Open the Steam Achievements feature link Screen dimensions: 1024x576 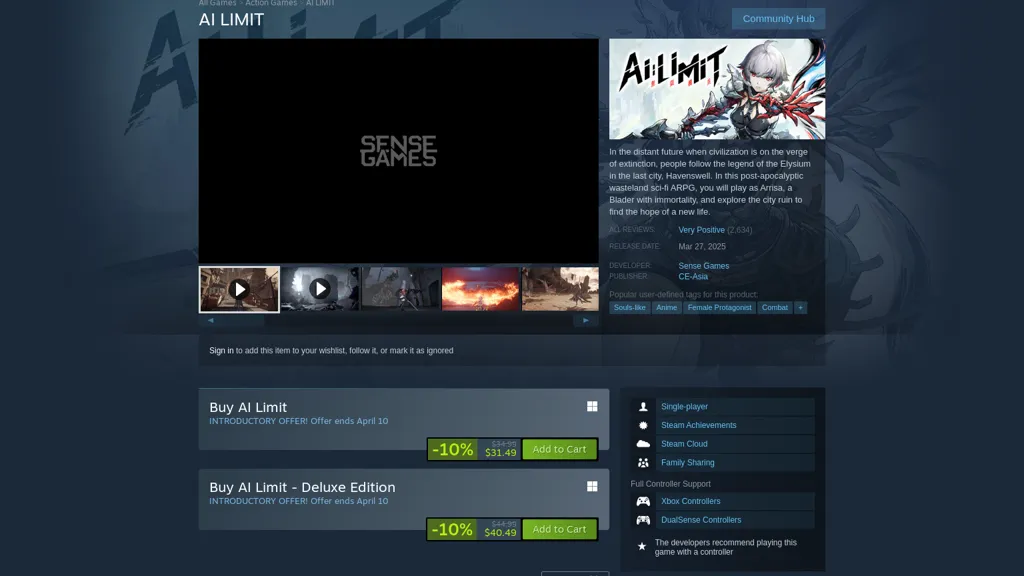[698, 425]
